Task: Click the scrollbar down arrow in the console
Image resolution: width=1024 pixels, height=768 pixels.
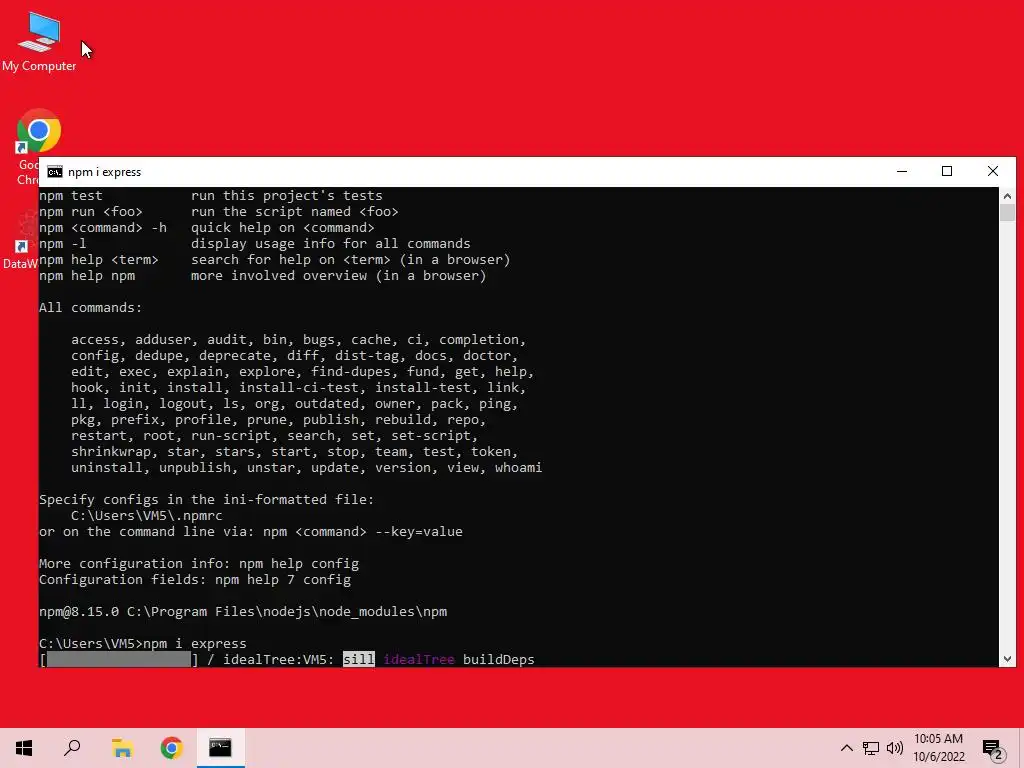Action: (x=1007, y=659)
